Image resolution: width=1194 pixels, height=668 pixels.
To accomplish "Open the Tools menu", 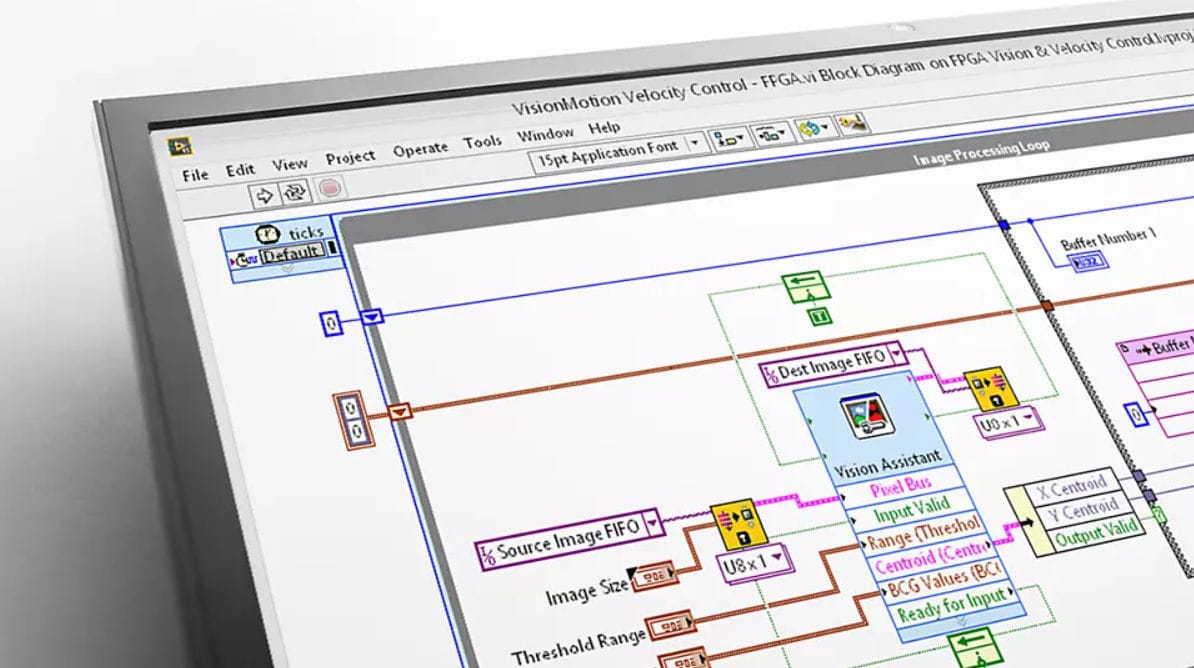I will pyautogui.click(x=485, y=141).
